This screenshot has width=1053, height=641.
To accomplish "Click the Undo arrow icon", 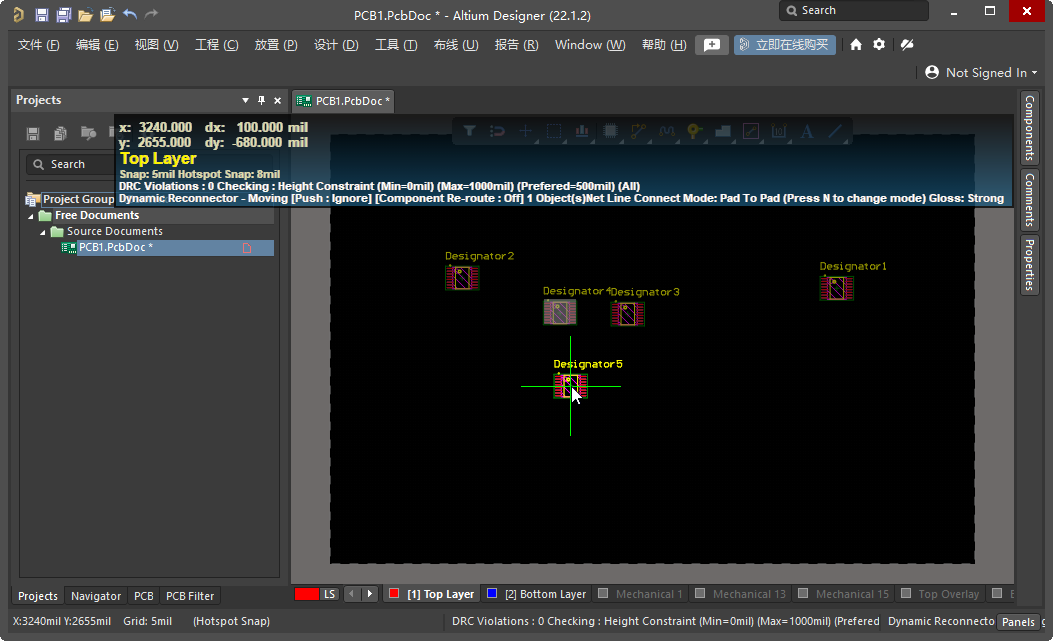I will 129,13.
